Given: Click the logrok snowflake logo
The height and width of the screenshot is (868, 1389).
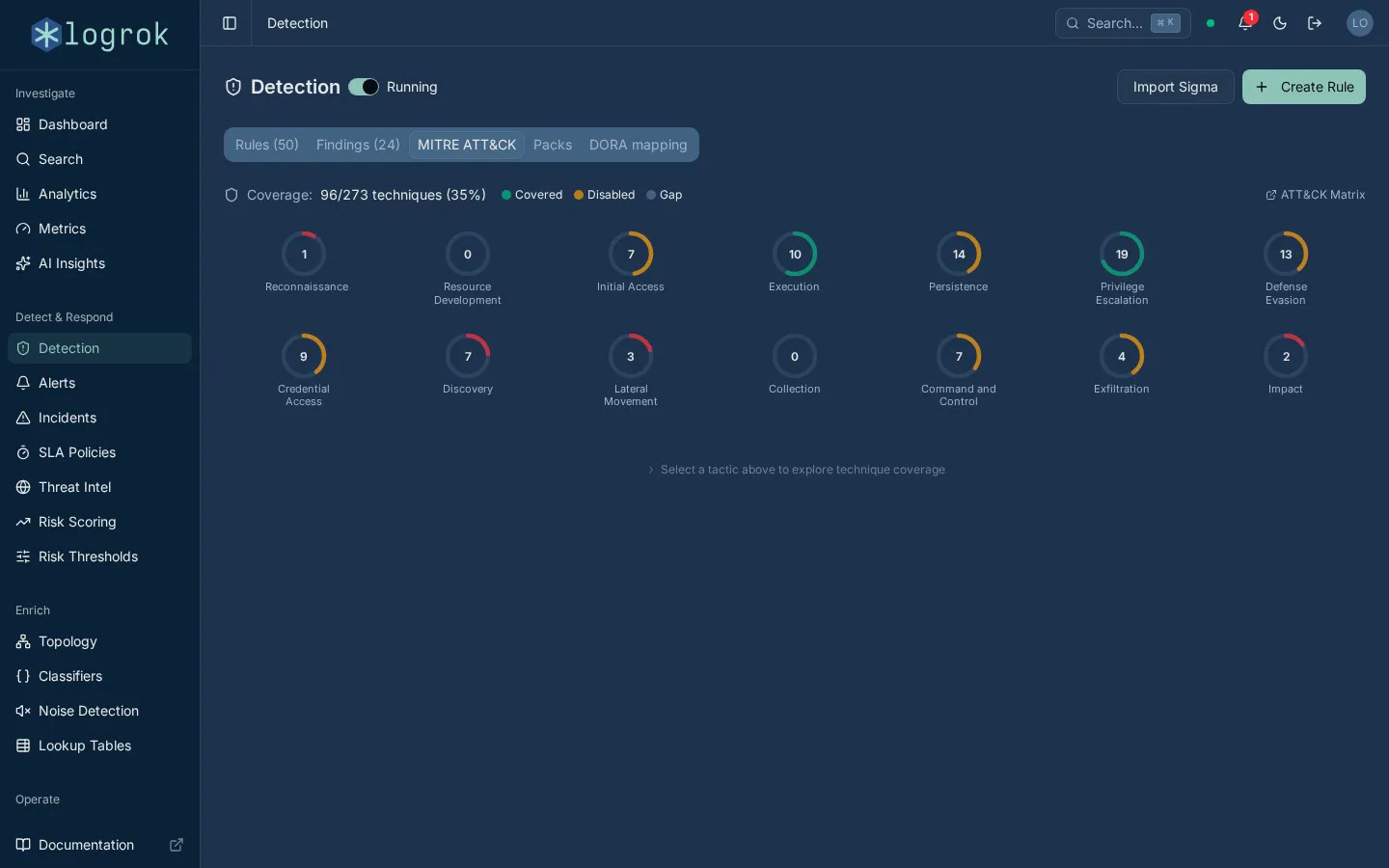Looking at the screenshot, I should pos(46,35).
